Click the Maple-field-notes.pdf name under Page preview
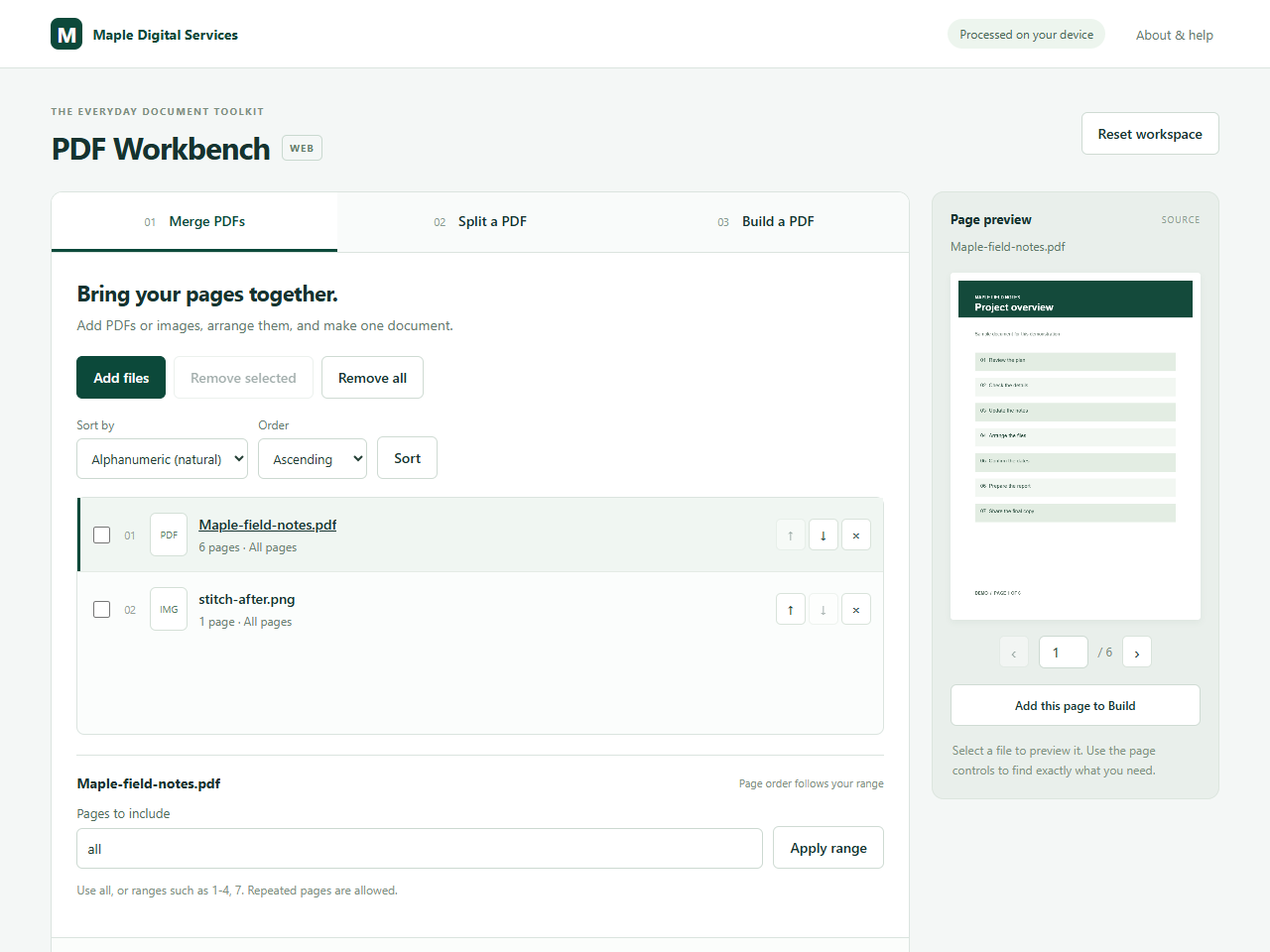 tap(1008, 247)
